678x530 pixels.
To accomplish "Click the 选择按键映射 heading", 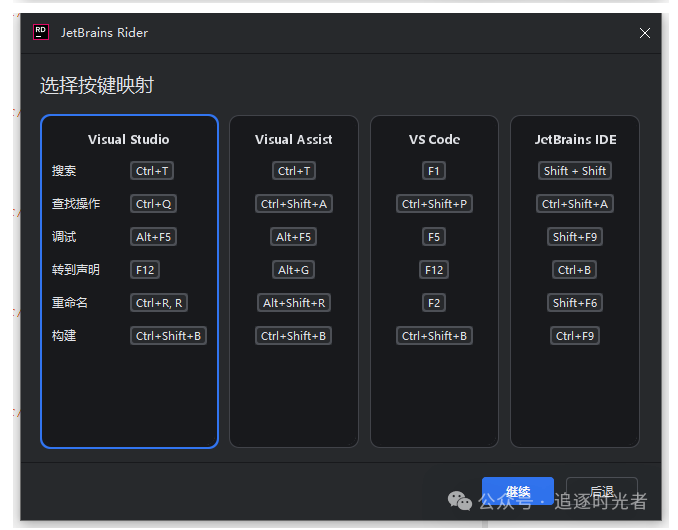I will point(97,85).
